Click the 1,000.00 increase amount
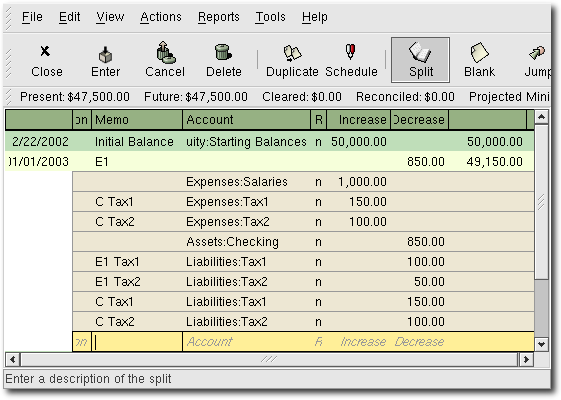 coord(362,182)
